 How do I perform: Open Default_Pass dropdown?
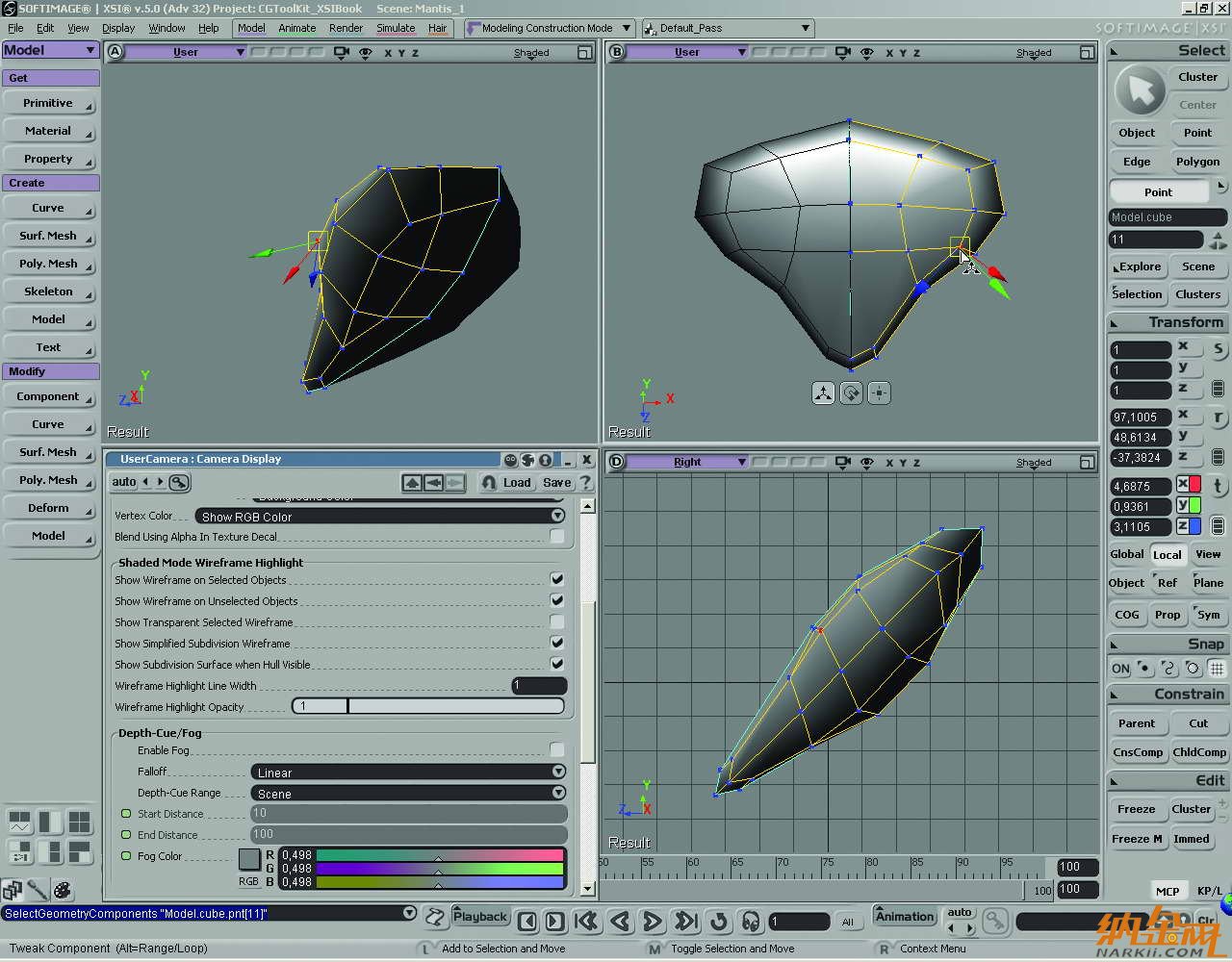tap(728, 28)
